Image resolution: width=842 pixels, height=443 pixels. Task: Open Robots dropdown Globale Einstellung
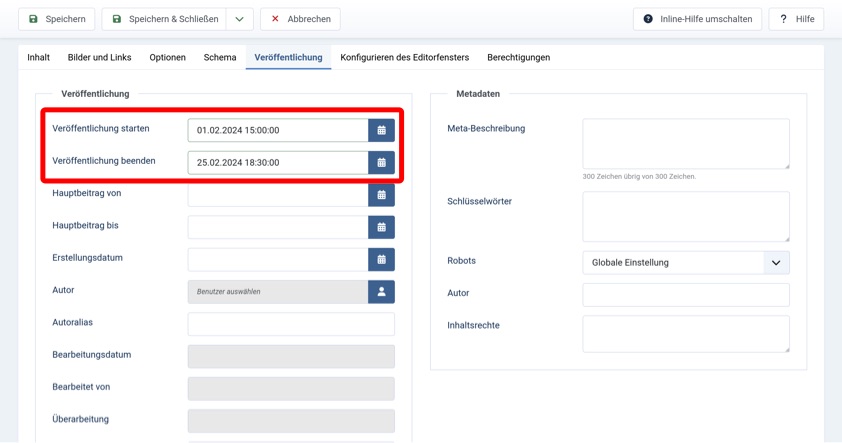coord(685,262)
